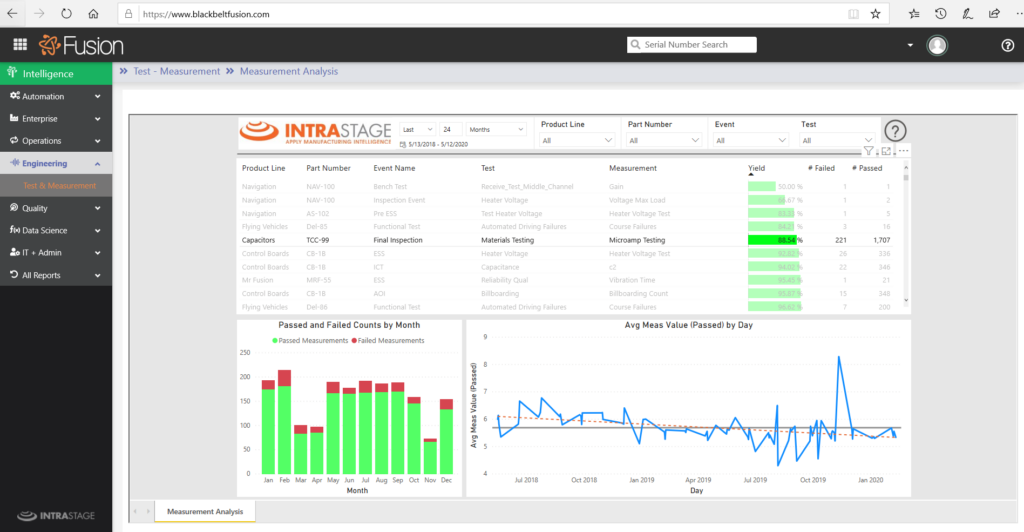Image resolution: width=1024 pixels, height=532 pixels.
Task: Open dropdown arrow beside the profile avatar
Action: pyautogui.click(x=910, y=45)
